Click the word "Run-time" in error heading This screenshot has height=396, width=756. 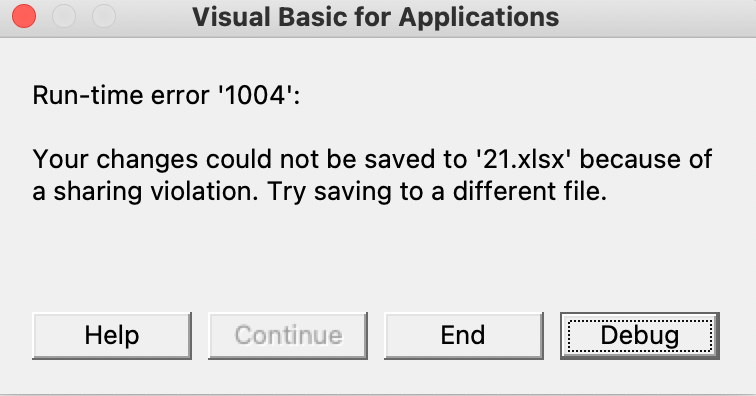point(88,95)
